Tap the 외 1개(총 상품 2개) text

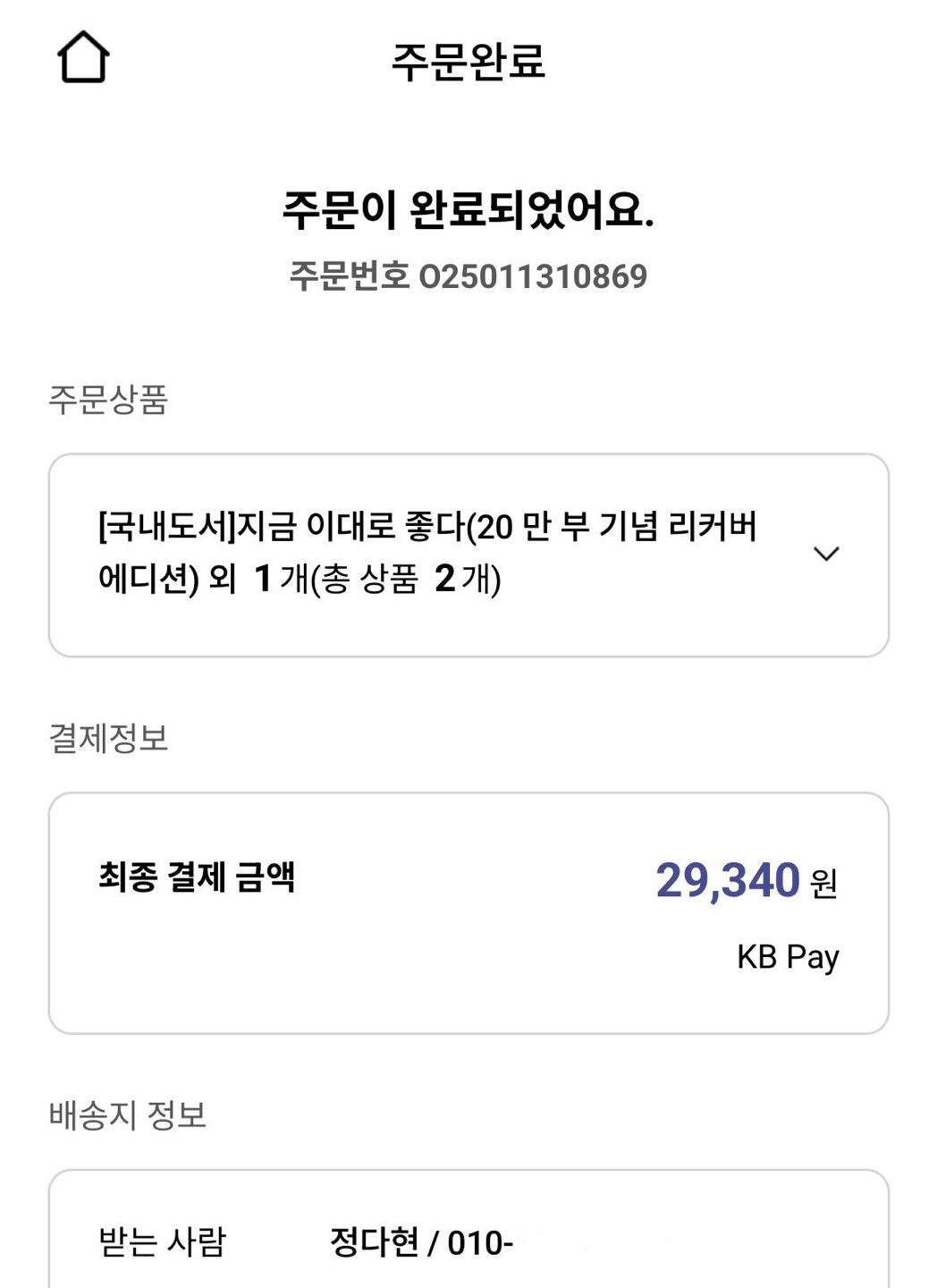(355, 579)
